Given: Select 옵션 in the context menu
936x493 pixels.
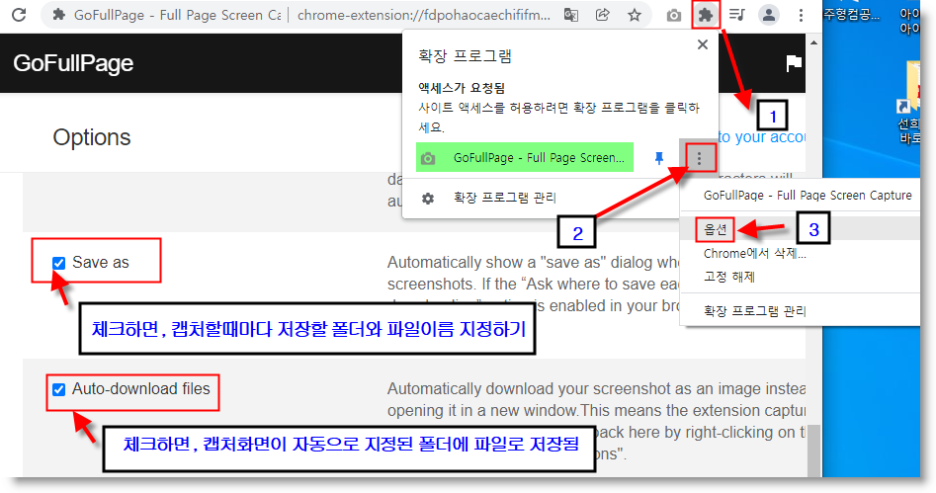Looking at the screenshot, I should point(715,229).
